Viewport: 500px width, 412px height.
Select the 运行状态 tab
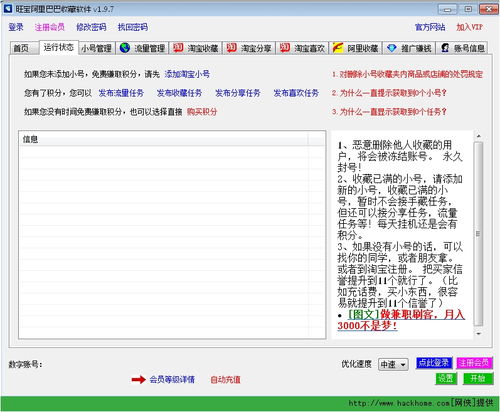(x=59, y=47)
